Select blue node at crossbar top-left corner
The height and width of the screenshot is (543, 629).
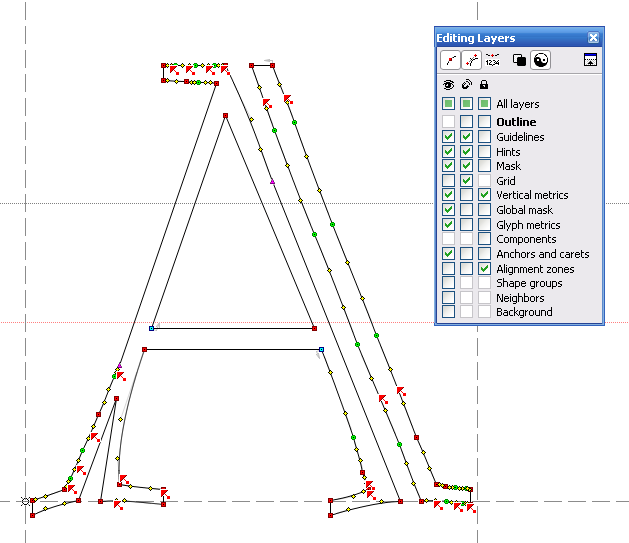151,328
